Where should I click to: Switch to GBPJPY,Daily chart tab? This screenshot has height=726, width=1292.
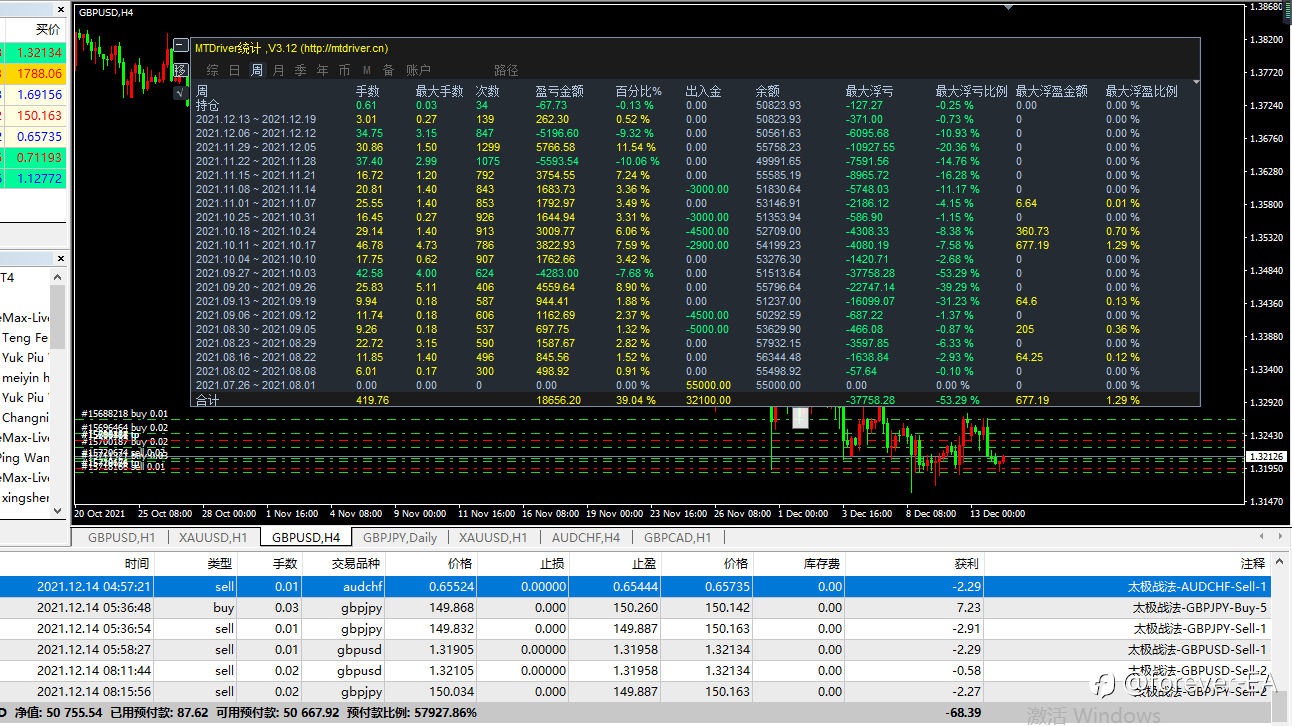(x=399, y=538)
